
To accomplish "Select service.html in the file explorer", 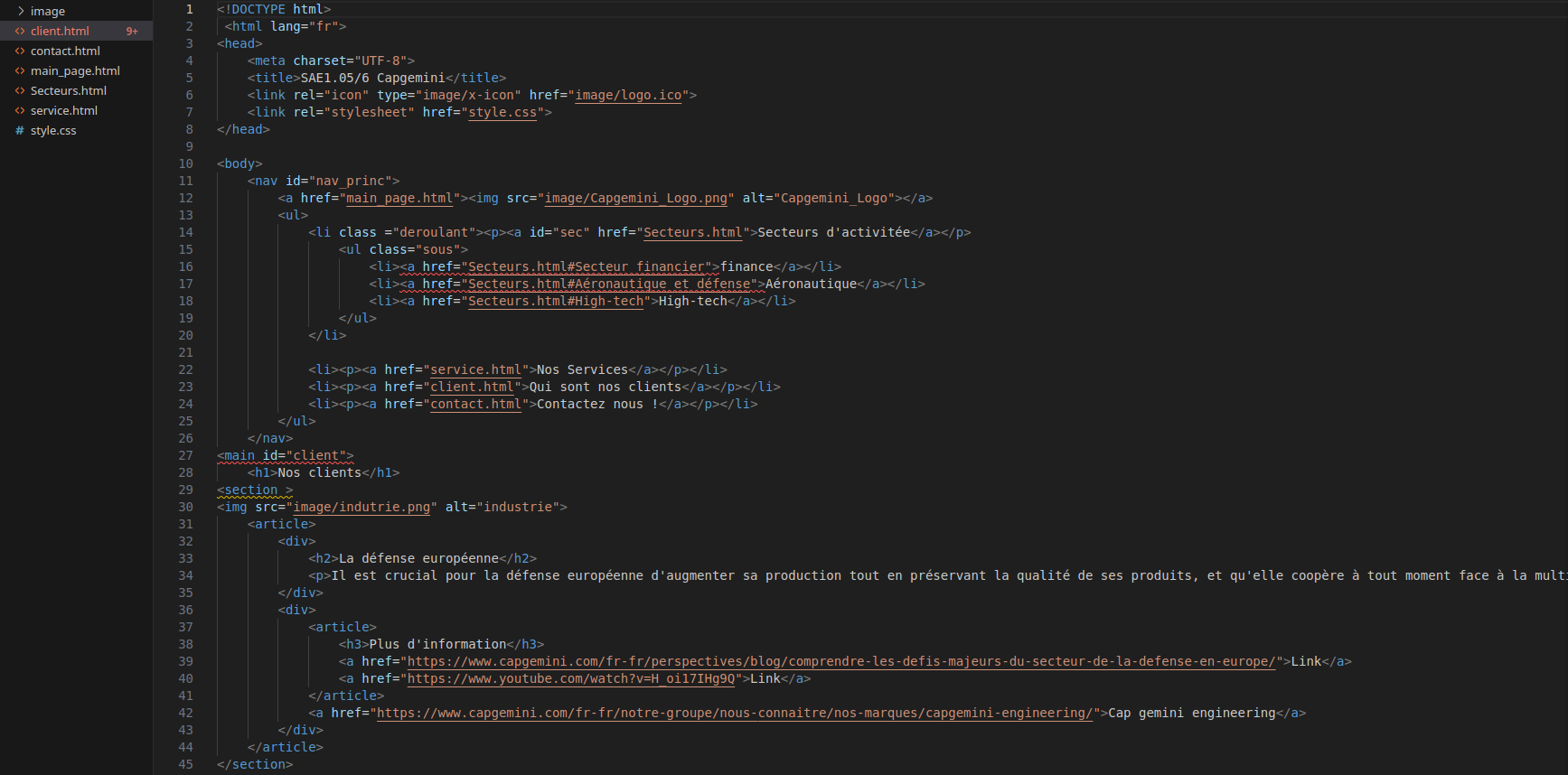I will point(64,110).
